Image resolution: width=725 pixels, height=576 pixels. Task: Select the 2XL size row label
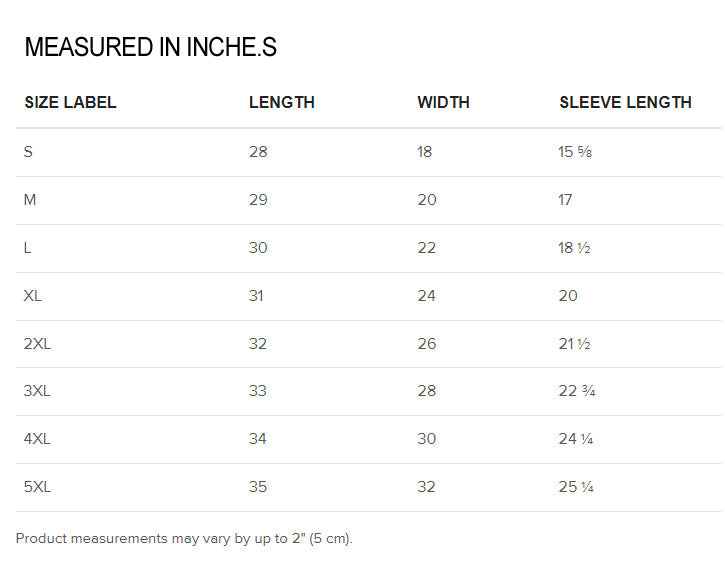click(37, 344)
